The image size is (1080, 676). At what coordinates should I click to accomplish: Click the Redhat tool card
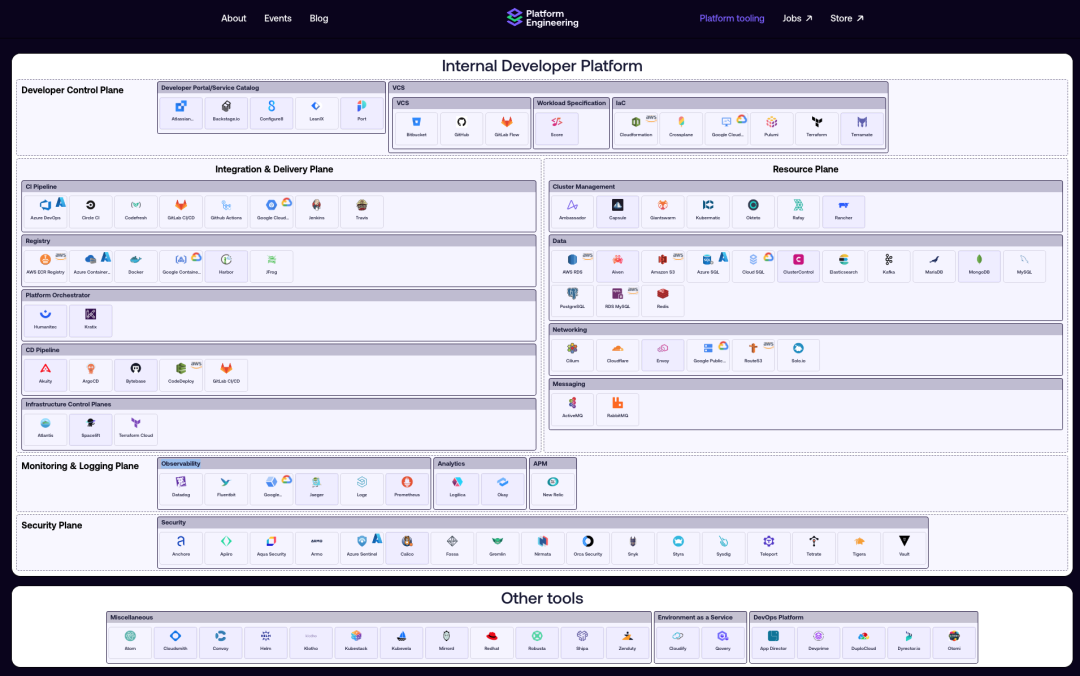click(491, 641)
